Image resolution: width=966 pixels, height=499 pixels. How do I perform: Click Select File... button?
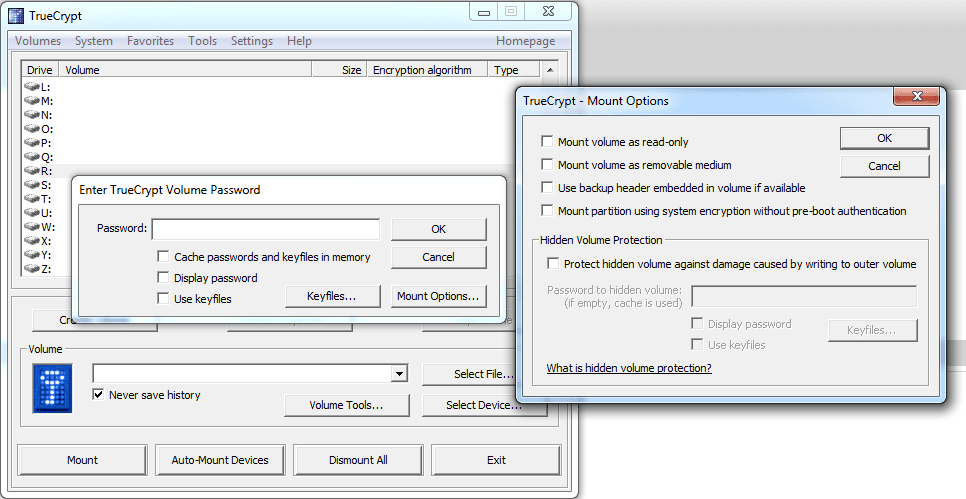pyautogui.click(x=469, y=374)
